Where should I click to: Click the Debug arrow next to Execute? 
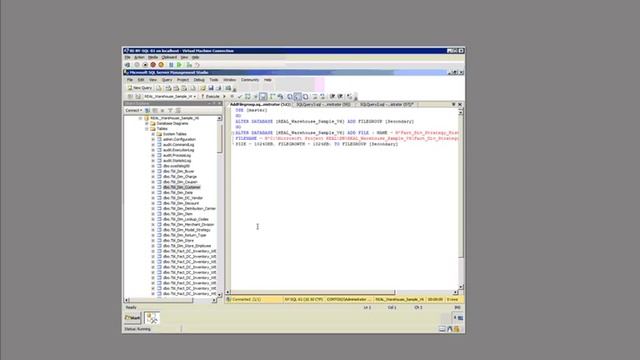tap(224, 96)
